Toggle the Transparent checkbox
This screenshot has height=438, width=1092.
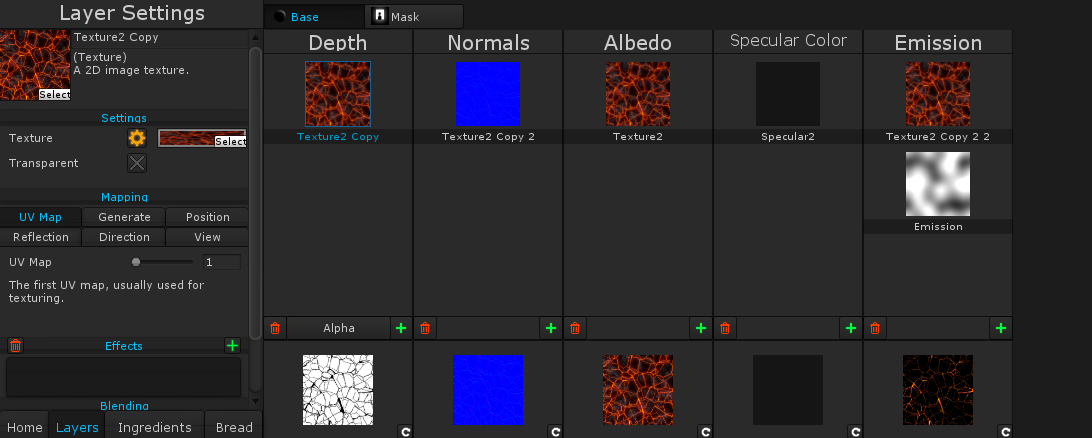click(x=137, y=163)
